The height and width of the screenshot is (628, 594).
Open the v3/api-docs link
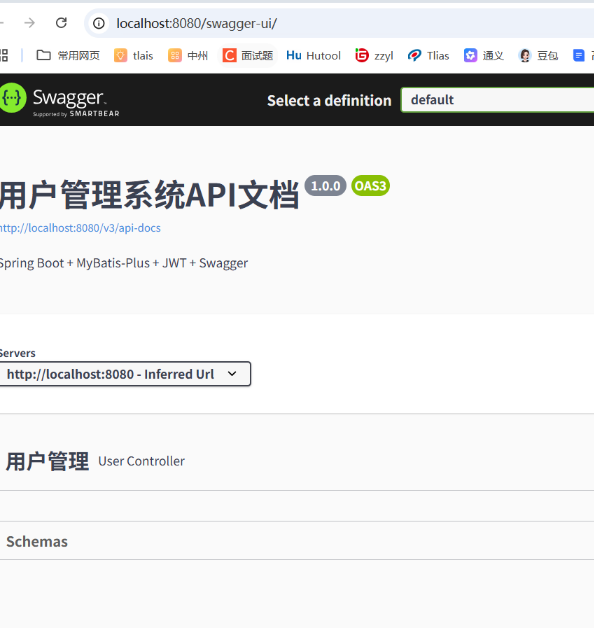click(x=80, y=228)
